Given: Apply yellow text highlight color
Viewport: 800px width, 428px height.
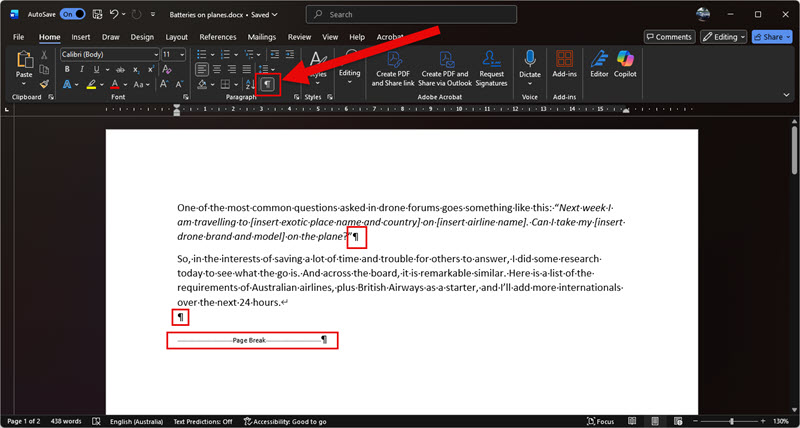Looking at the screenshot, I should click(91, 84).
